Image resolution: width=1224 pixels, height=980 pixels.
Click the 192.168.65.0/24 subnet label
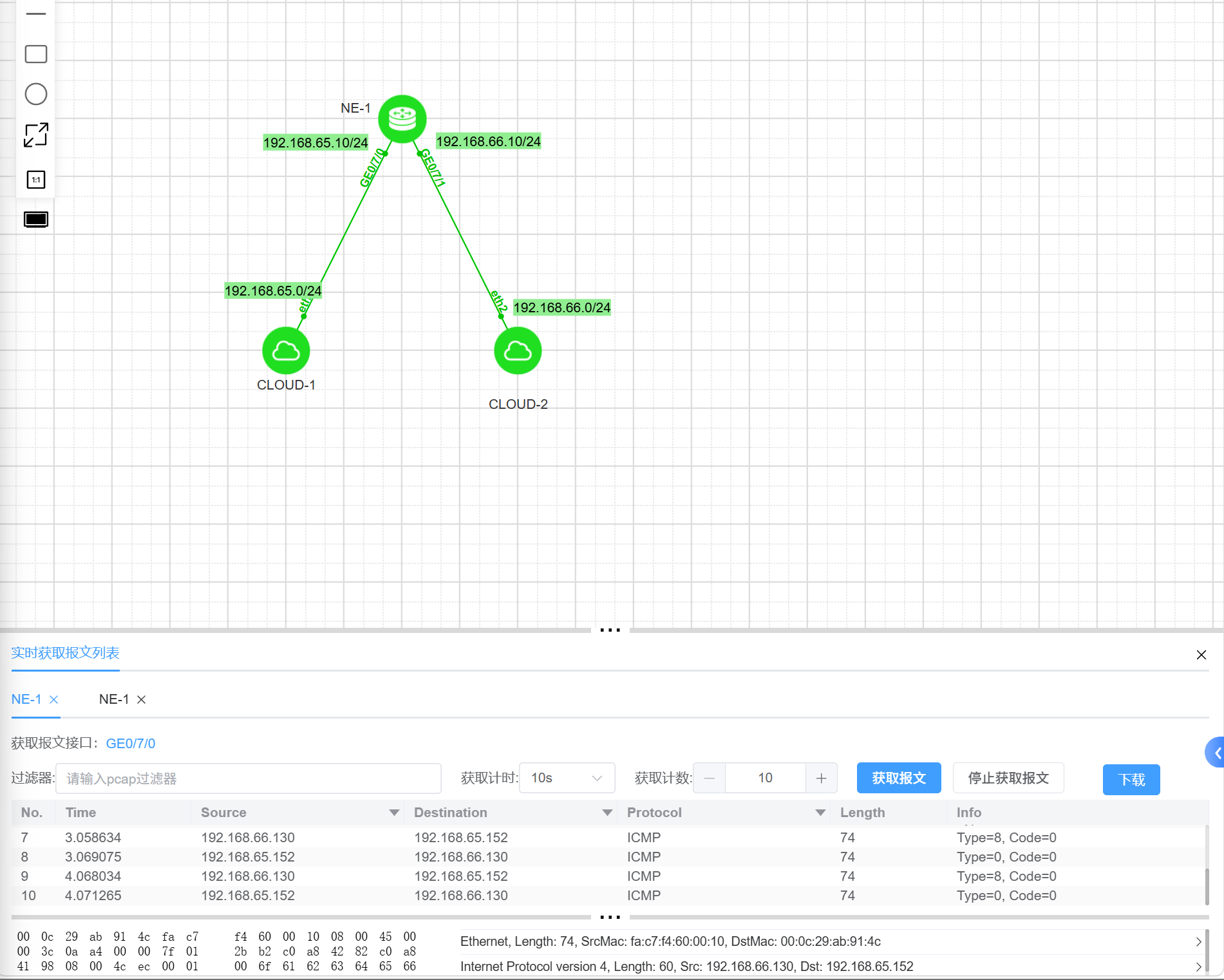click(273, 290)
